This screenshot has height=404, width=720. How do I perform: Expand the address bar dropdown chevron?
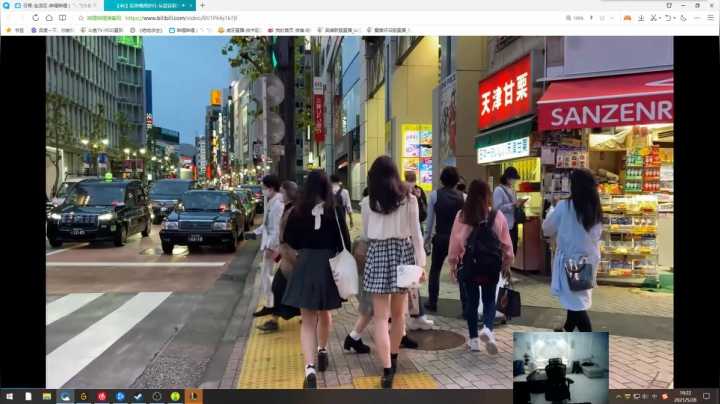click(x=612, y=18)
